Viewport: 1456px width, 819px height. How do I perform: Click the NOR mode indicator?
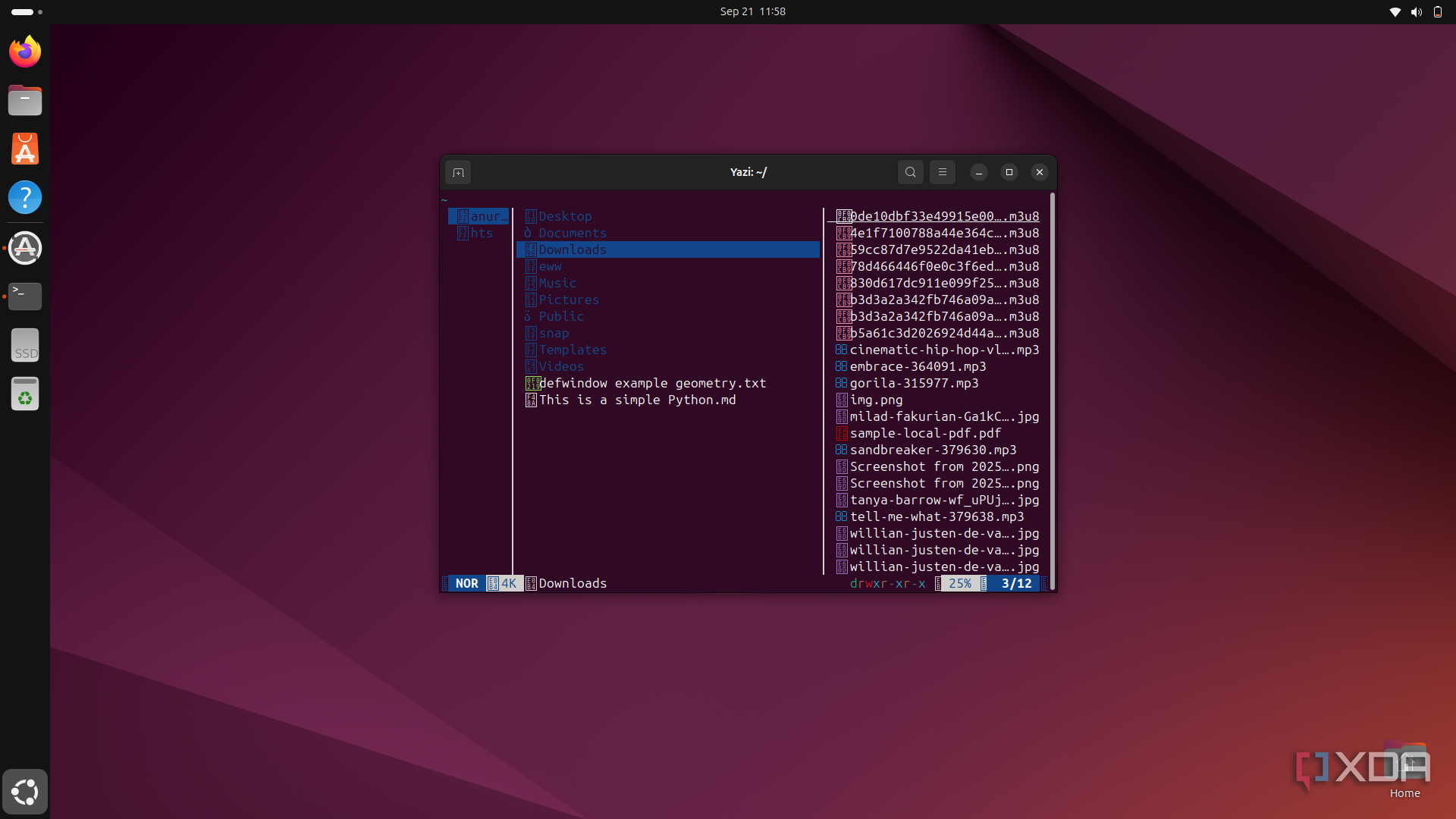[466, 583]
